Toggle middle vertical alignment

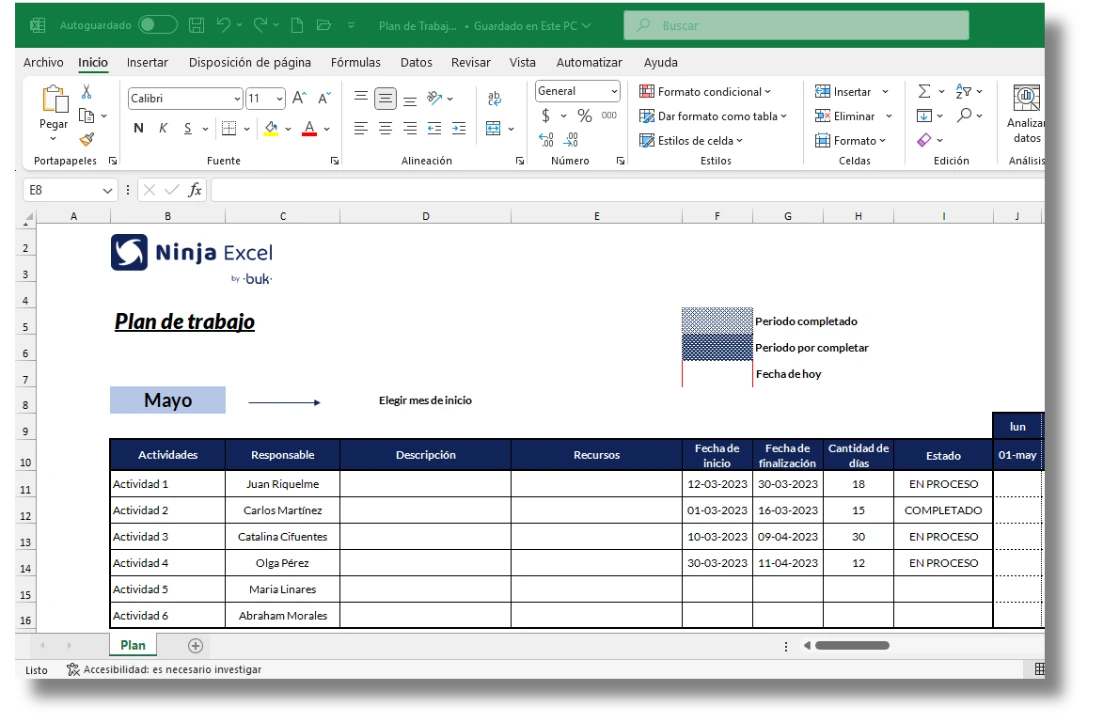[385, 98]
